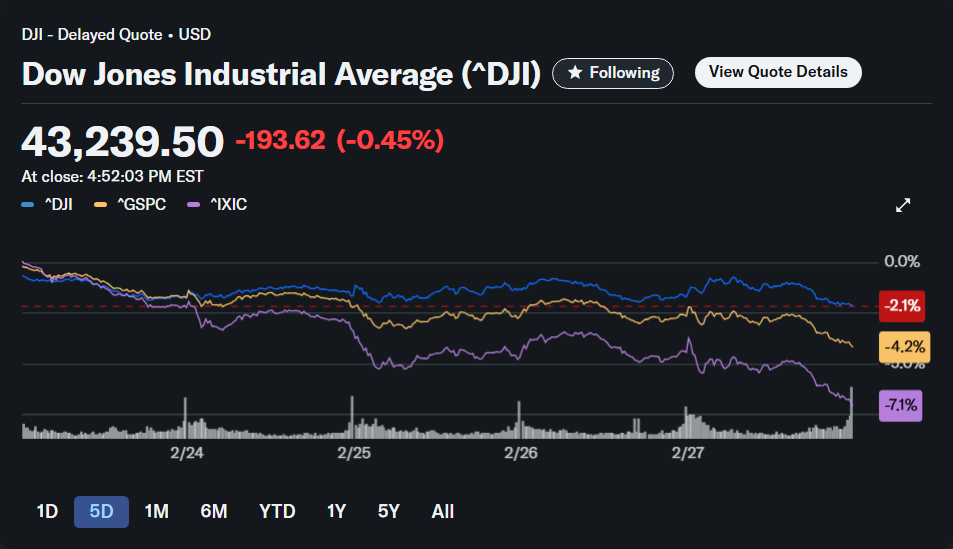Click the 2/27 date axis label

(687, 454)
